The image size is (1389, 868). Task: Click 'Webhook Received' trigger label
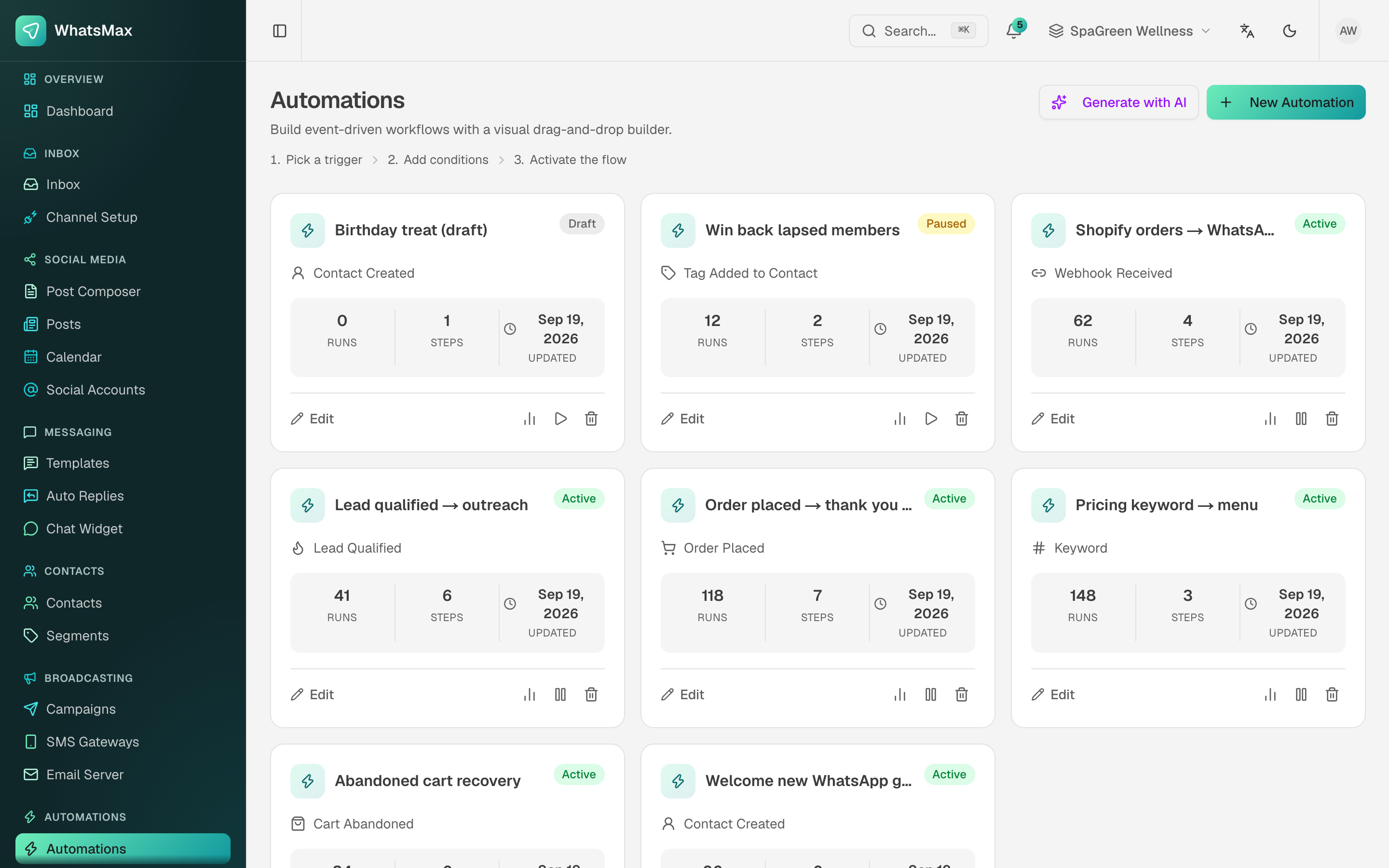pyautogui.click(x=1113, y=272)
